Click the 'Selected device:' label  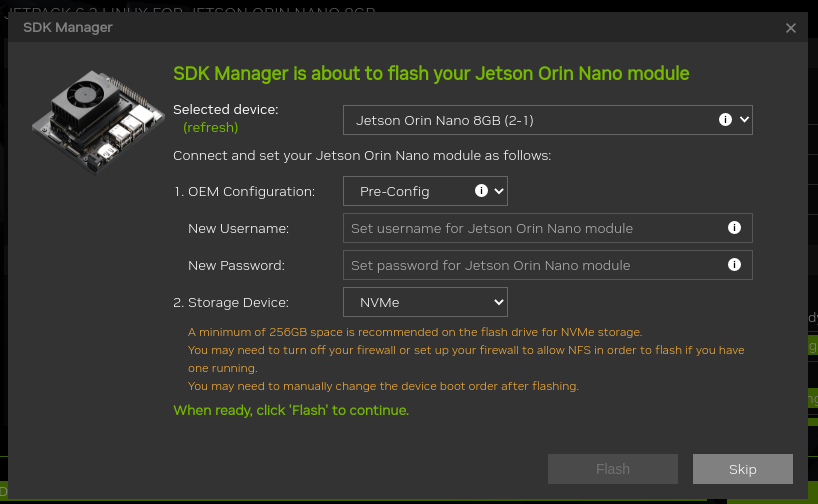coord(225,110)
